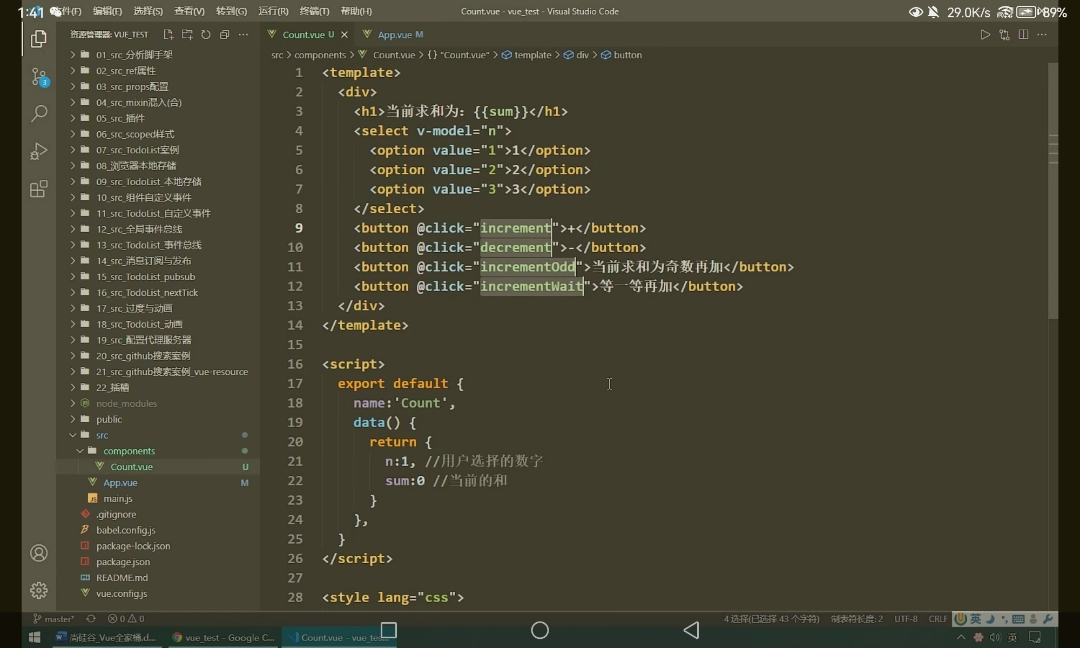The height and width of the screenshot is (648, 1080).
Task: Create a new folder in explorer
Action: (187, 34)
